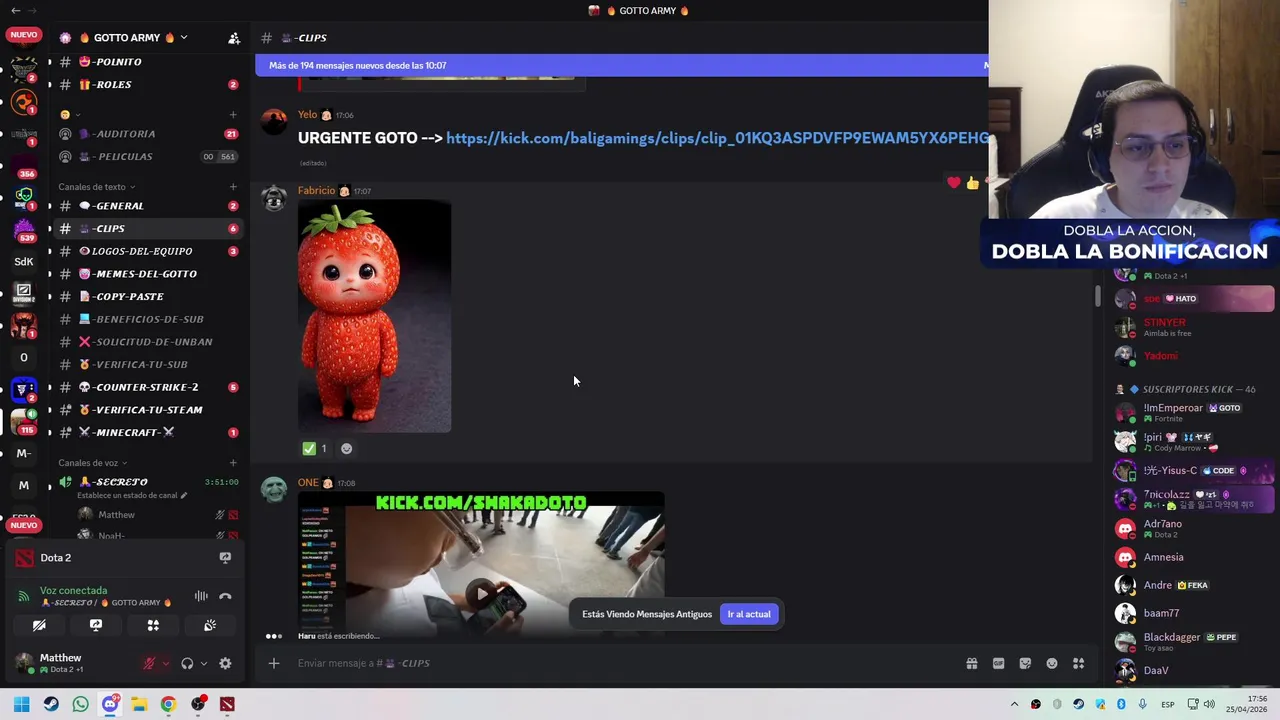Screen dimensions: 1280x720
Task: Click the heart reaction on Yelo's message
Action: point(953,183)
